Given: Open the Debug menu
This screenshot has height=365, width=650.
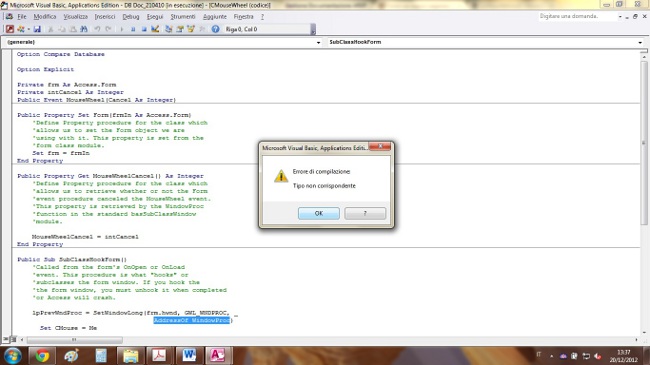Looking at the screenshot, I should click(131, 17).
